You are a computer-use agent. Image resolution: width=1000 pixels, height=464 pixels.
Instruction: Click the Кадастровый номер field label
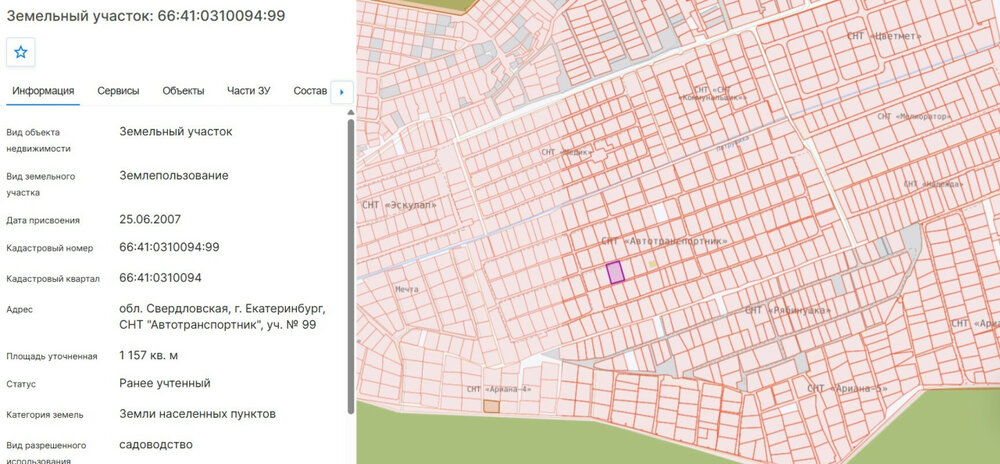[50, 248]
